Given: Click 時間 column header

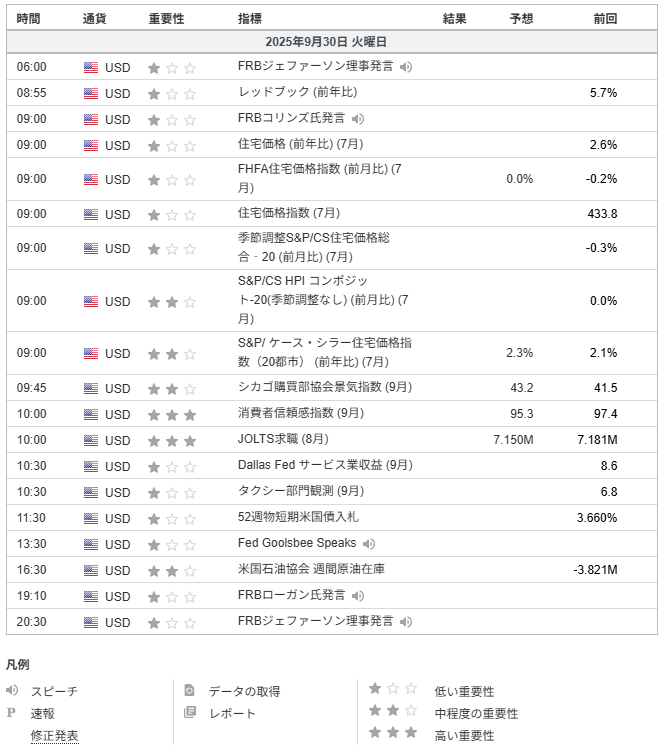Looking at the screenshot, I should [30, 18].
